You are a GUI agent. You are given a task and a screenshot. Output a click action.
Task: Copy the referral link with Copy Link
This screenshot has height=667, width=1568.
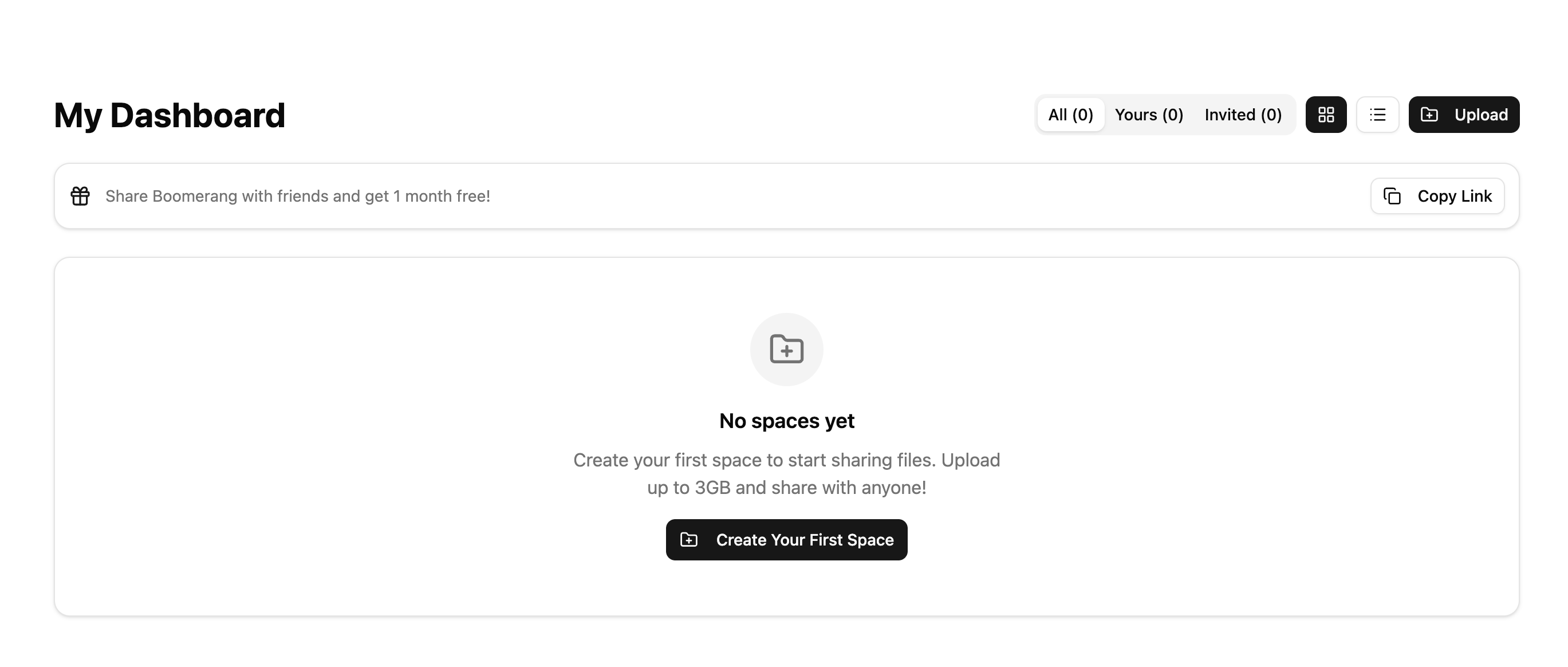tap(1454, 196)
